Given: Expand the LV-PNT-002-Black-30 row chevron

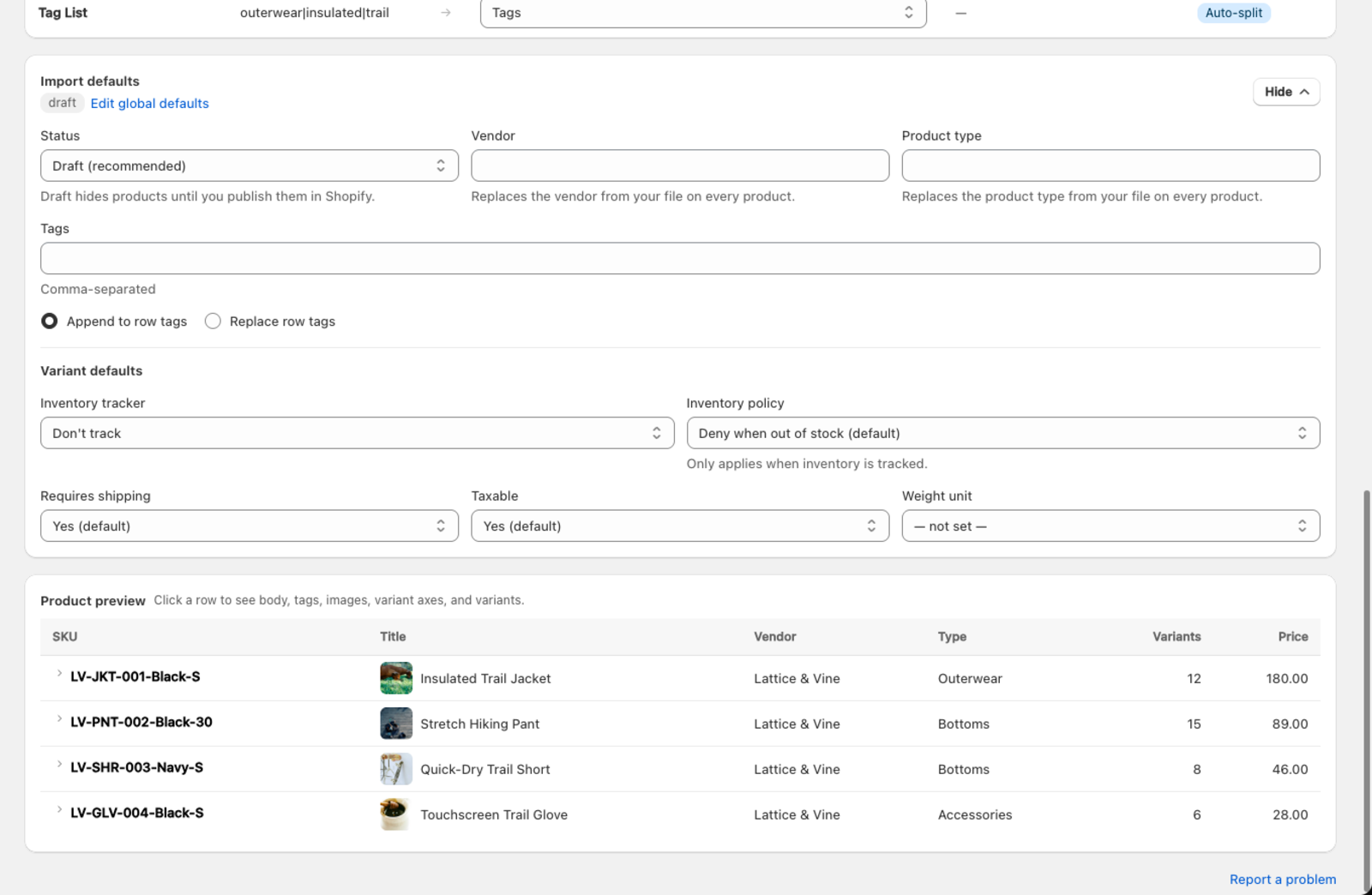Looking at the screenshot, I should pyautogui.click(x=59, y=719).
